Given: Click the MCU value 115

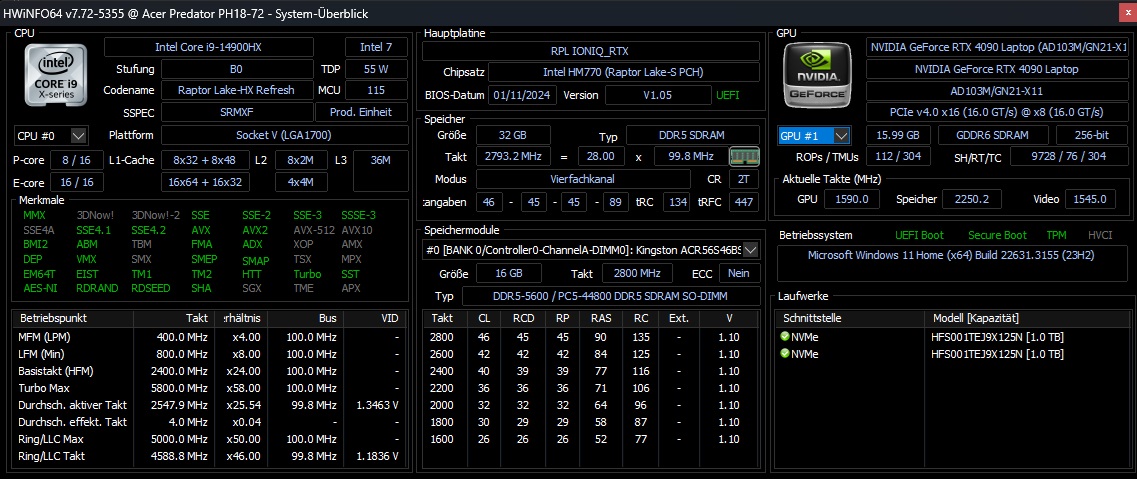Looking at the screenshot, I should 376,91.
